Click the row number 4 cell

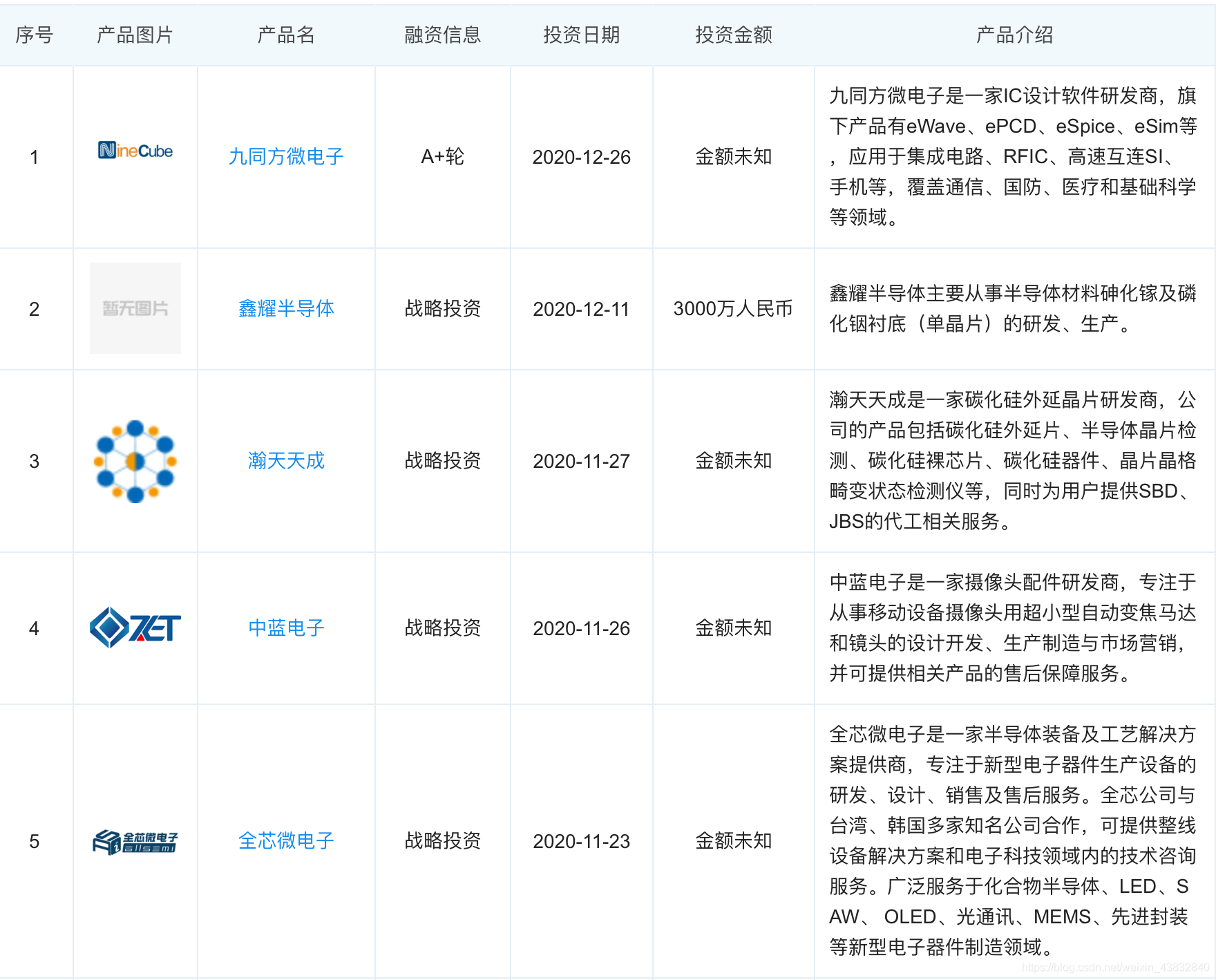pyautogui.click(x=35, y=628)
